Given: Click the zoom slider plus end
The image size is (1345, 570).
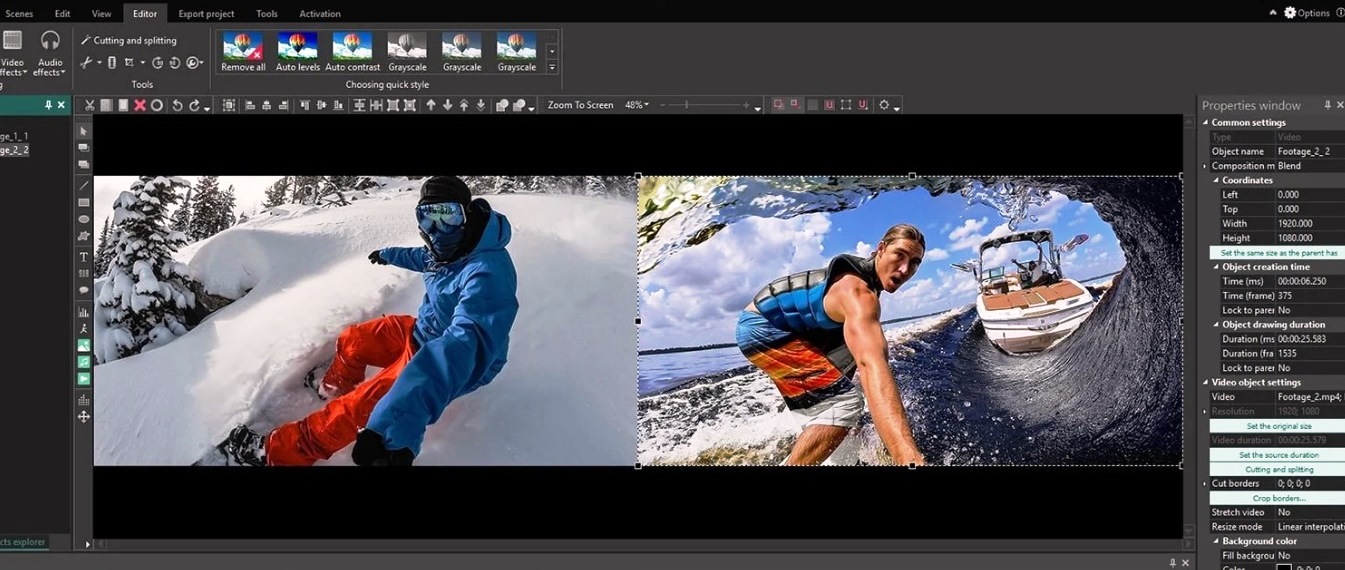Looking at the screenshot, I should point(746,105).
